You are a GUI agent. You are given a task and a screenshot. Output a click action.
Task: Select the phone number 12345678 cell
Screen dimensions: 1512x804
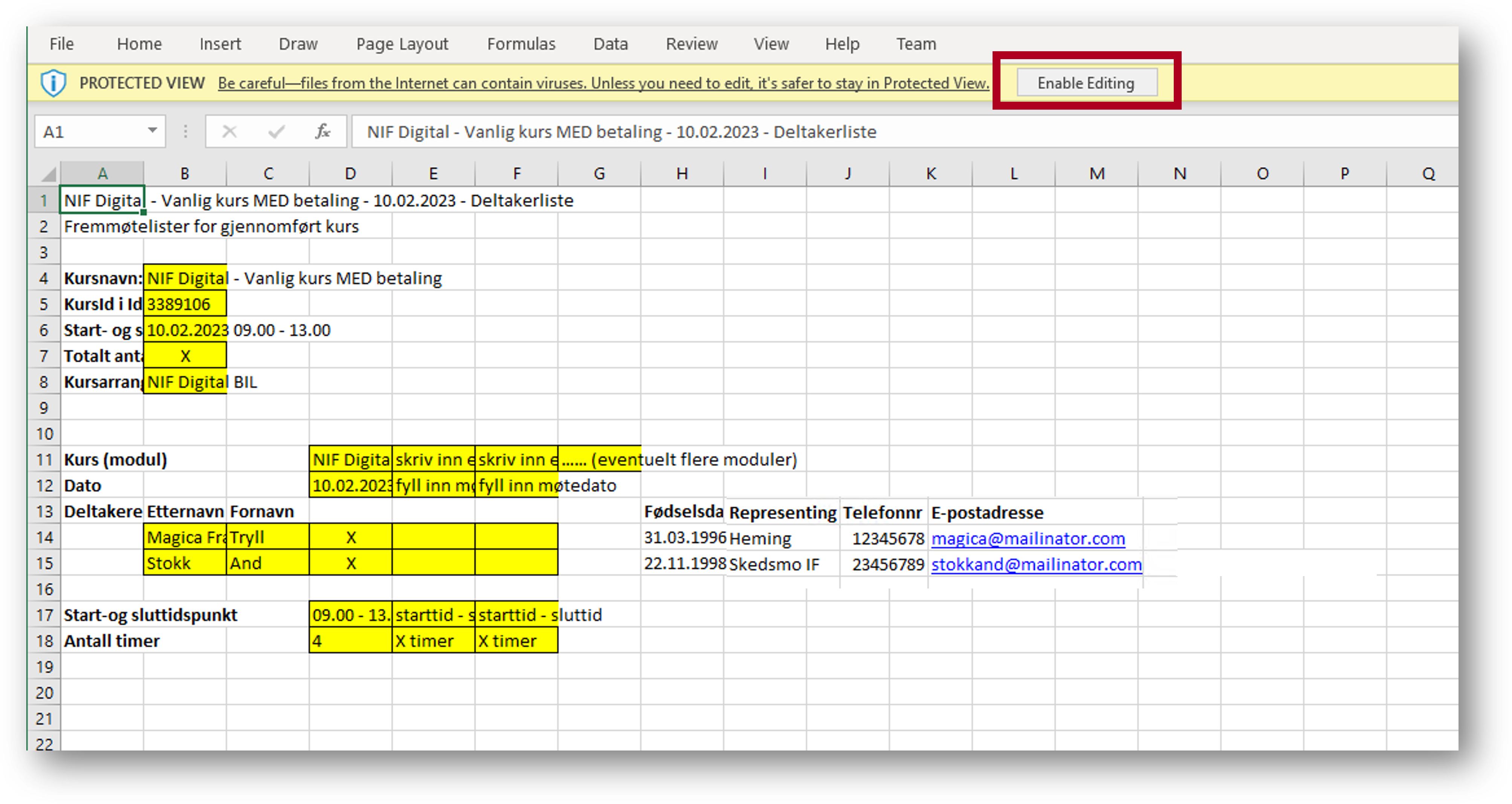point(884,538)
